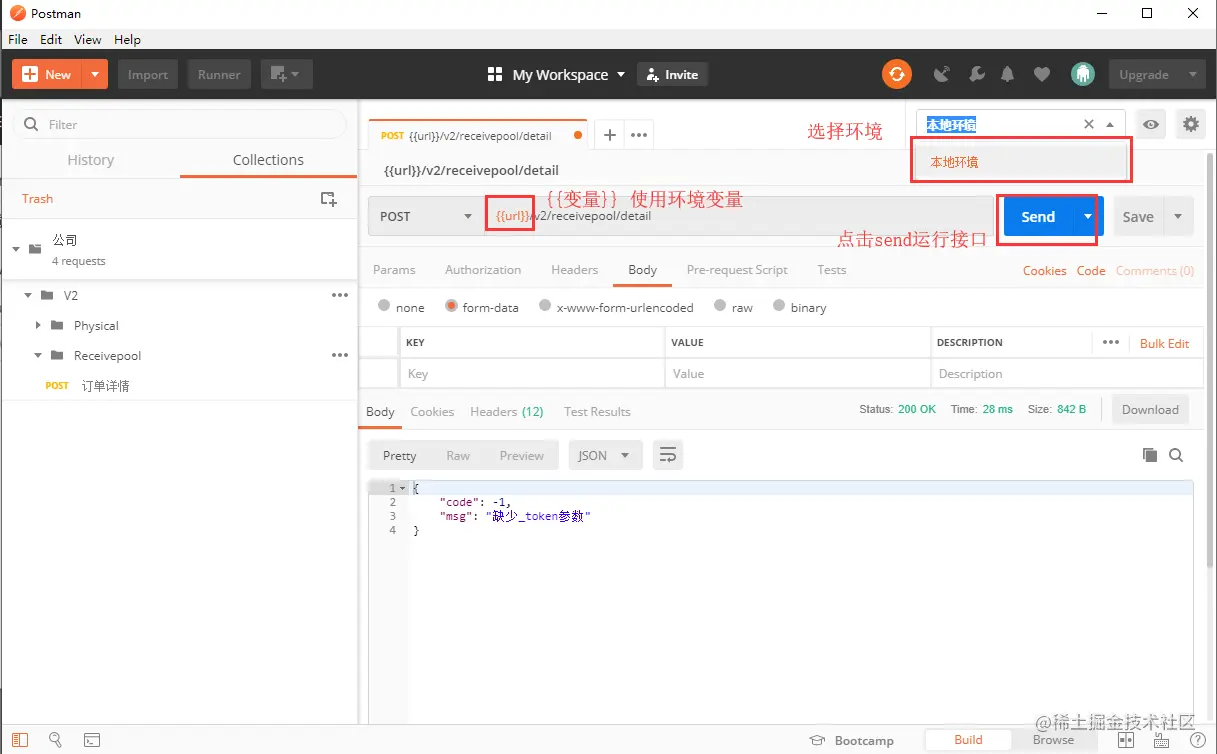Collapse the 公司 collection
This screenshot has width=1217, height=754.
point(16,249)
